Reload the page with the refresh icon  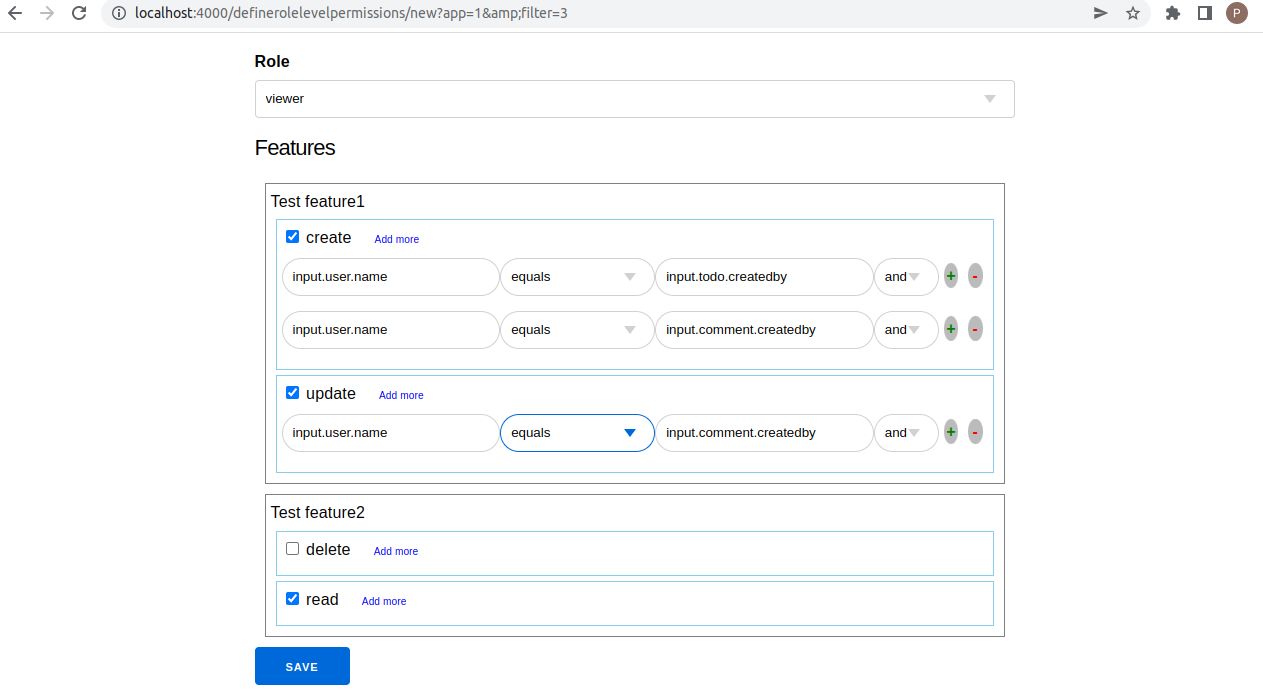(79, 13)
